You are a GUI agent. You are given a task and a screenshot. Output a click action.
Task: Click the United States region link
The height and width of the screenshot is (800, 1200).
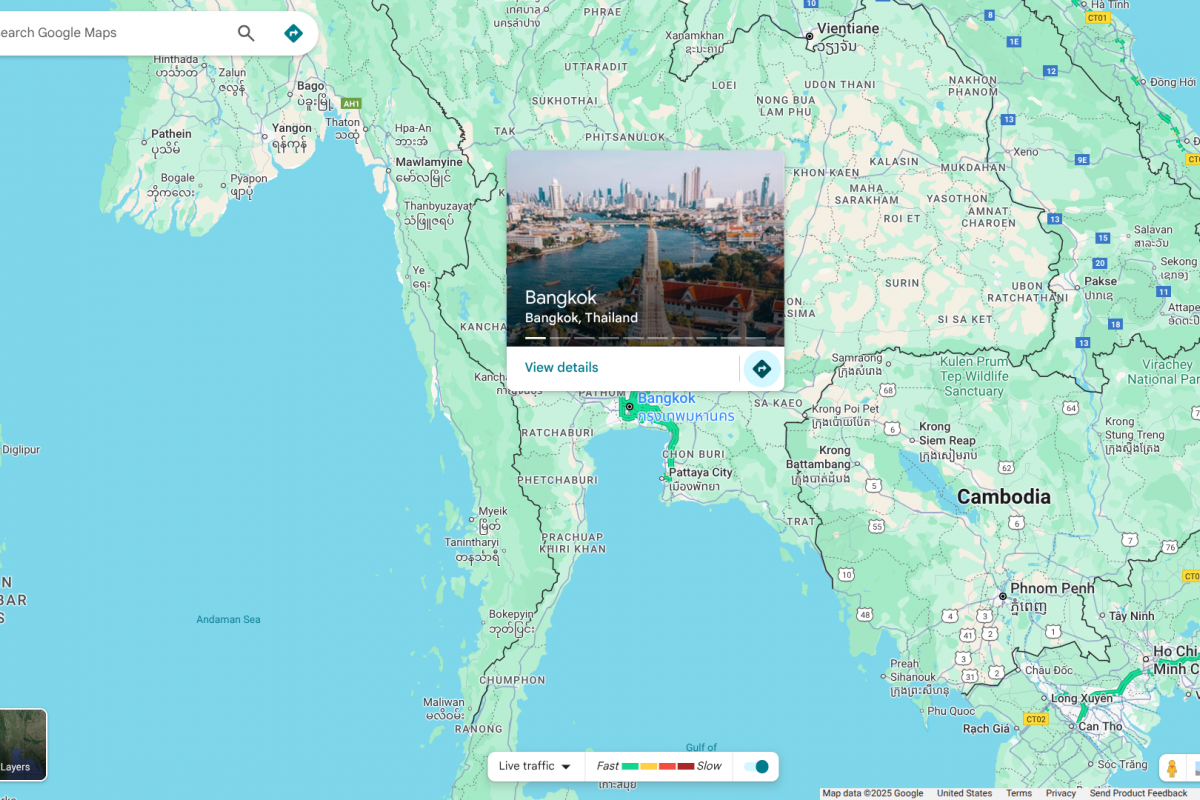(964, 793)
